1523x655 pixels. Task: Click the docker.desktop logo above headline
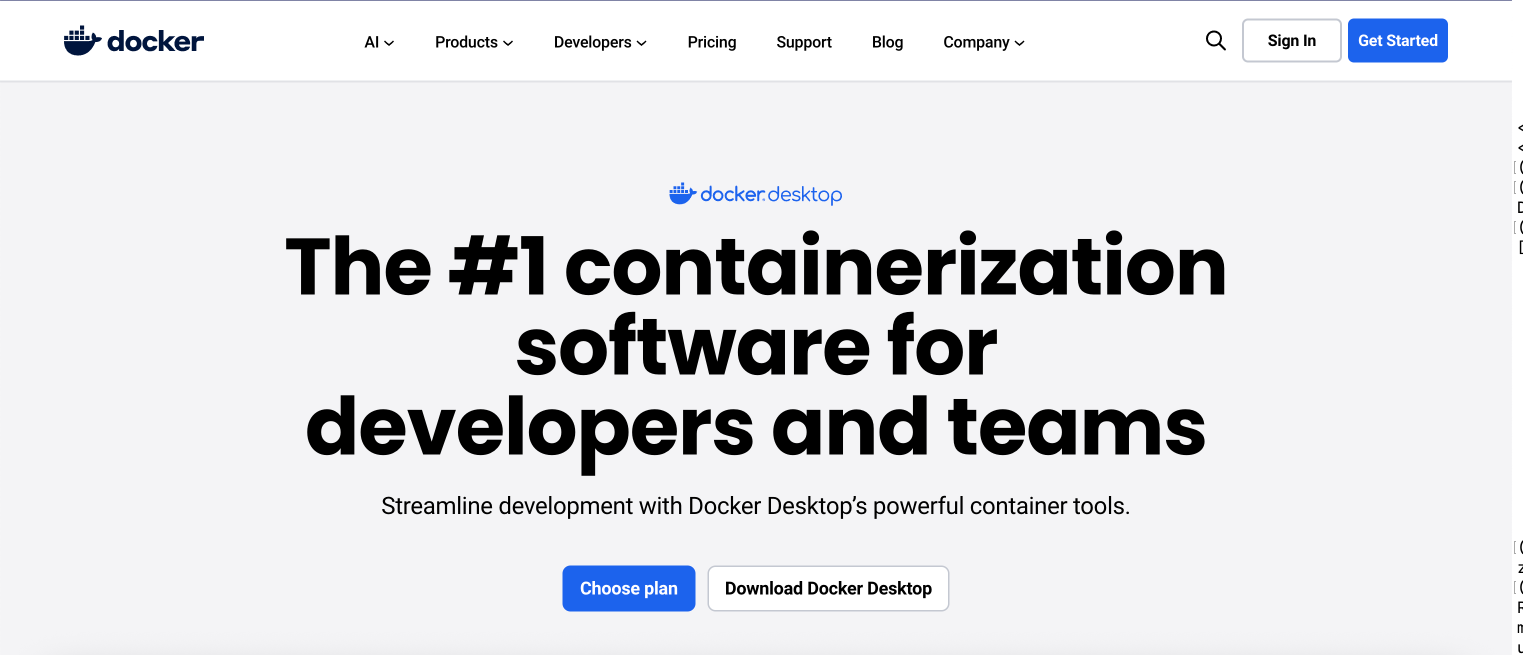pyautogui.click(x=755, y=194)
